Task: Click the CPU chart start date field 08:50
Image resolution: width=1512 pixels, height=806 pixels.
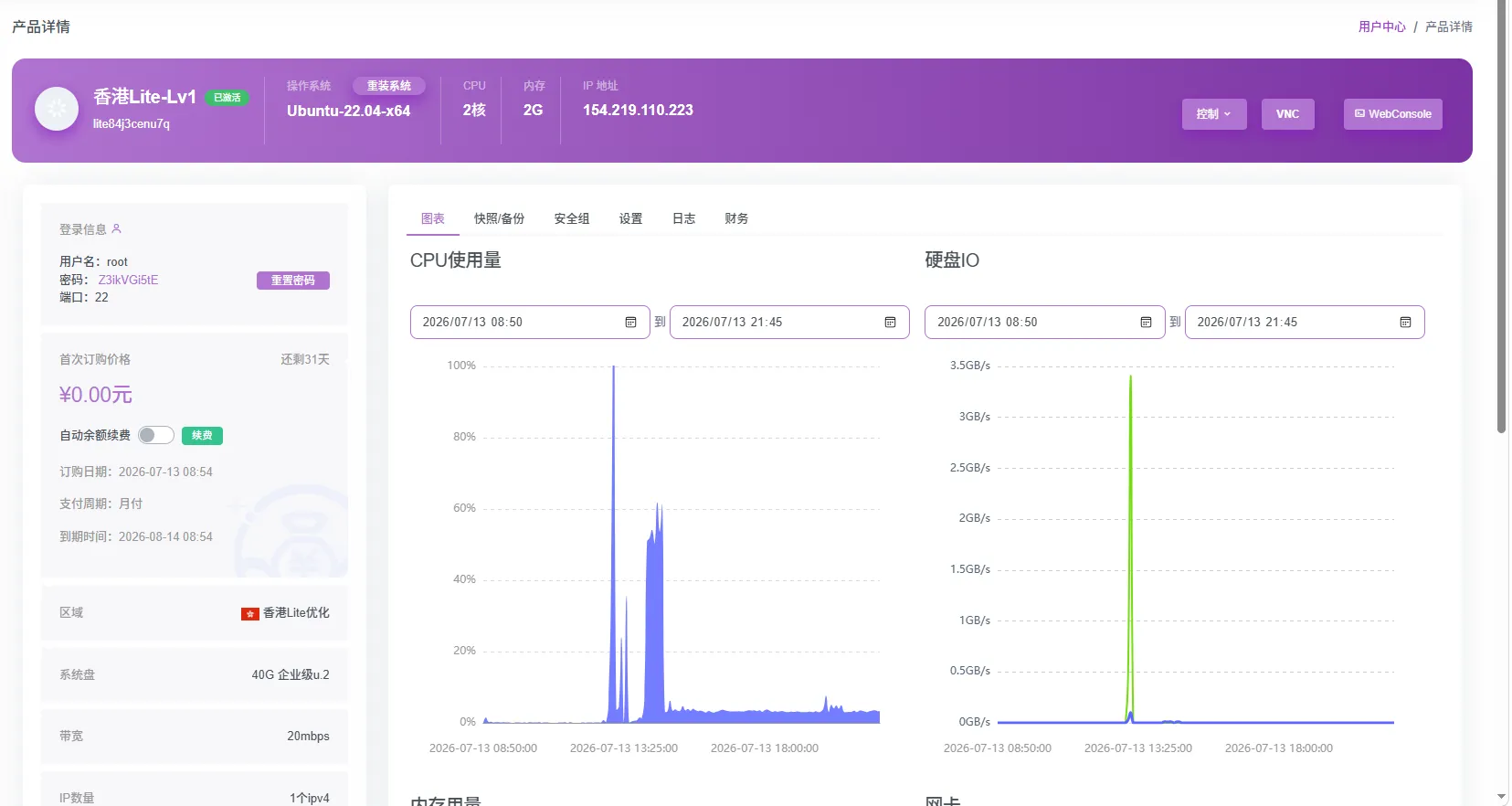Action: [530, 322]
